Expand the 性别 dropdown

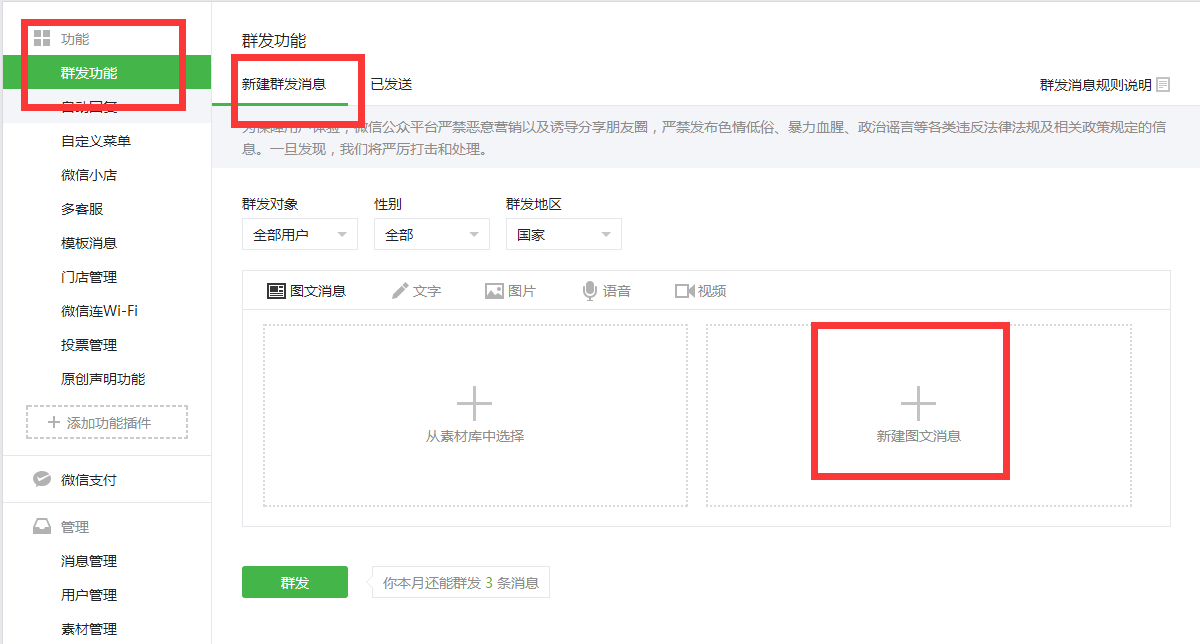431,235
